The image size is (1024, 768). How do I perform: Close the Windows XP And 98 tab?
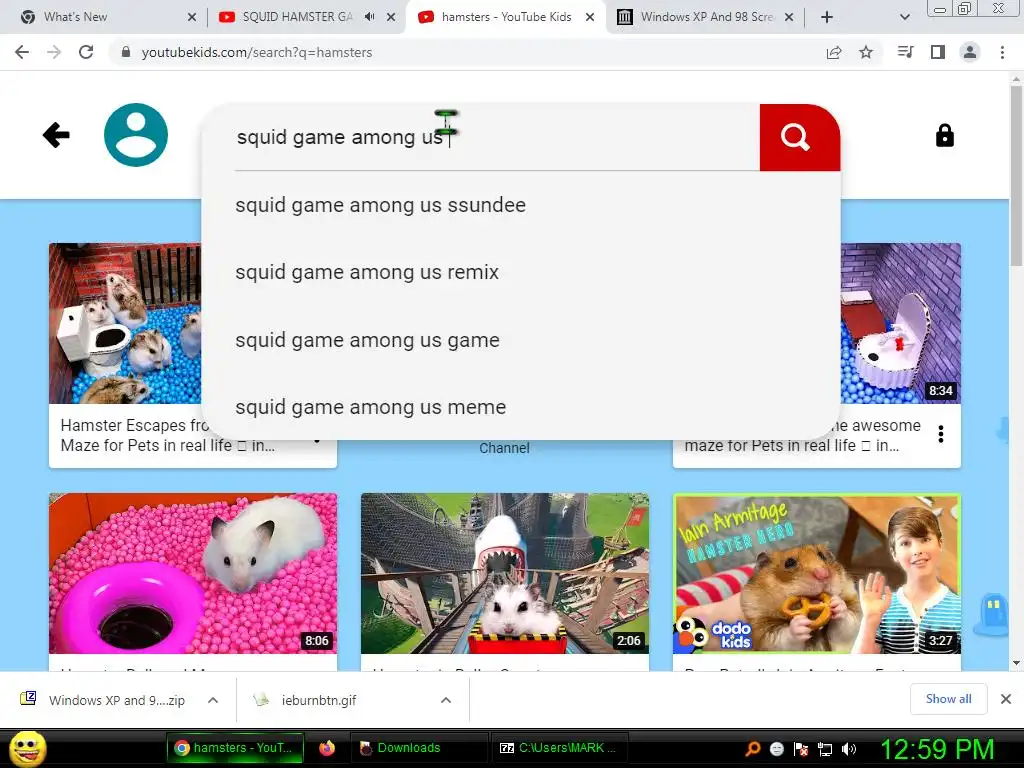(789, 17)
